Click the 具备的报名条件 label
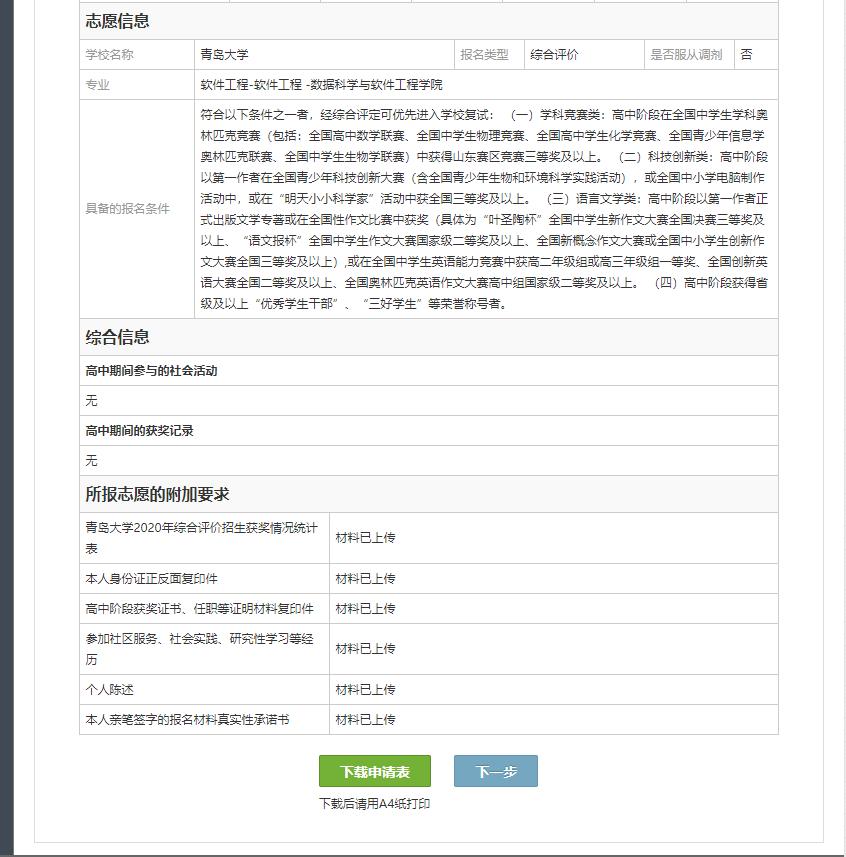Image resolution: width=846 pixels, height=857 pixels. [128, 209]
